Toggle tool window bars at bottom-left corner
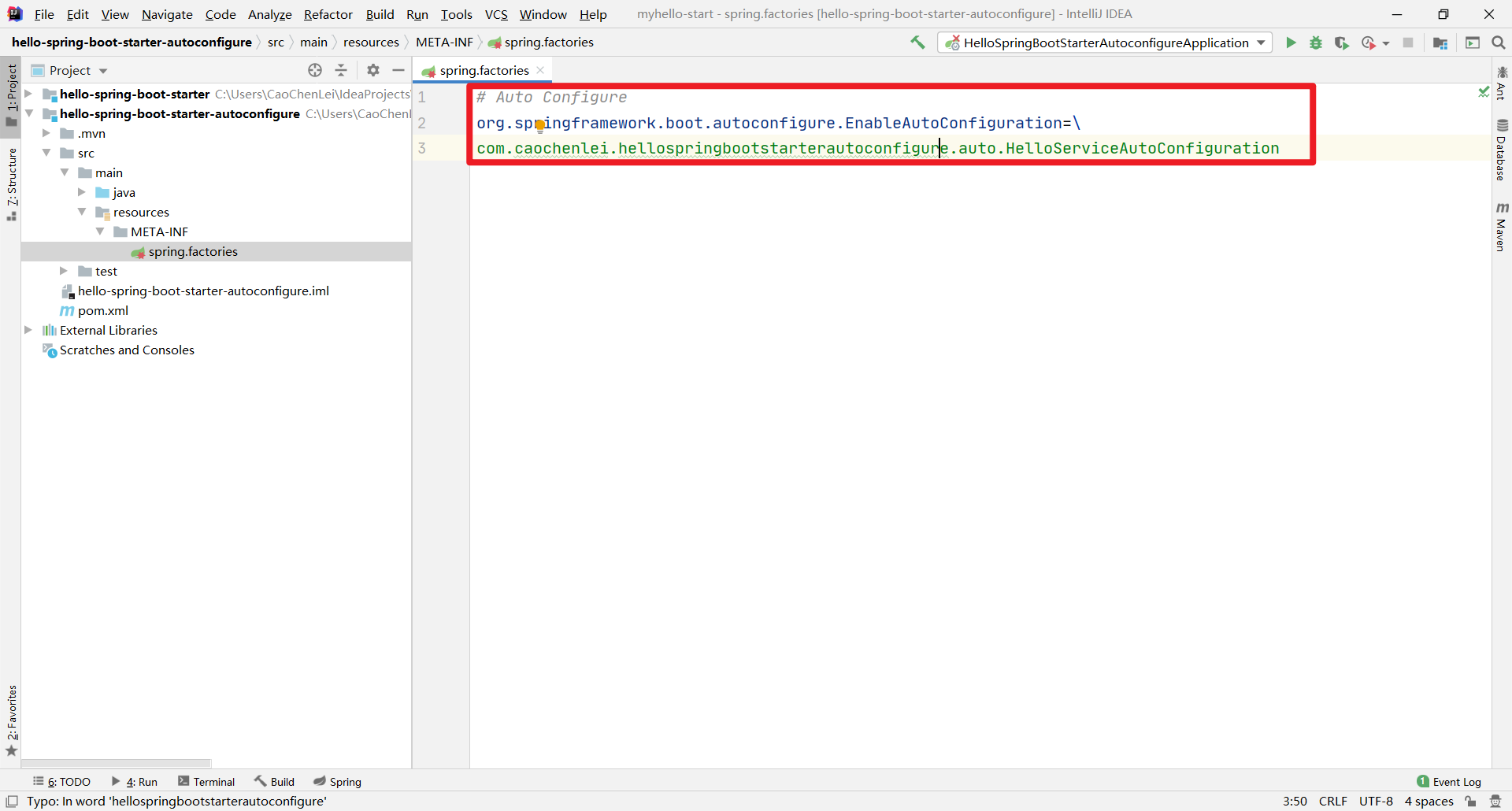1512x811 pixels. point(12,801)
